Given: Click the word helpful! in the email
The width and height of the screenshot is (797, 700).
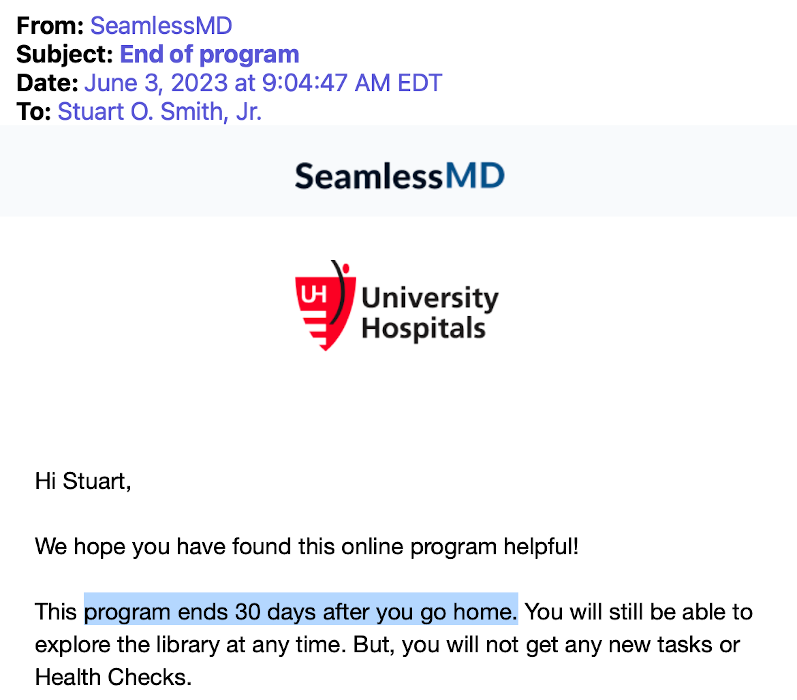Looking at the screenshot, I should pos(541,547).
